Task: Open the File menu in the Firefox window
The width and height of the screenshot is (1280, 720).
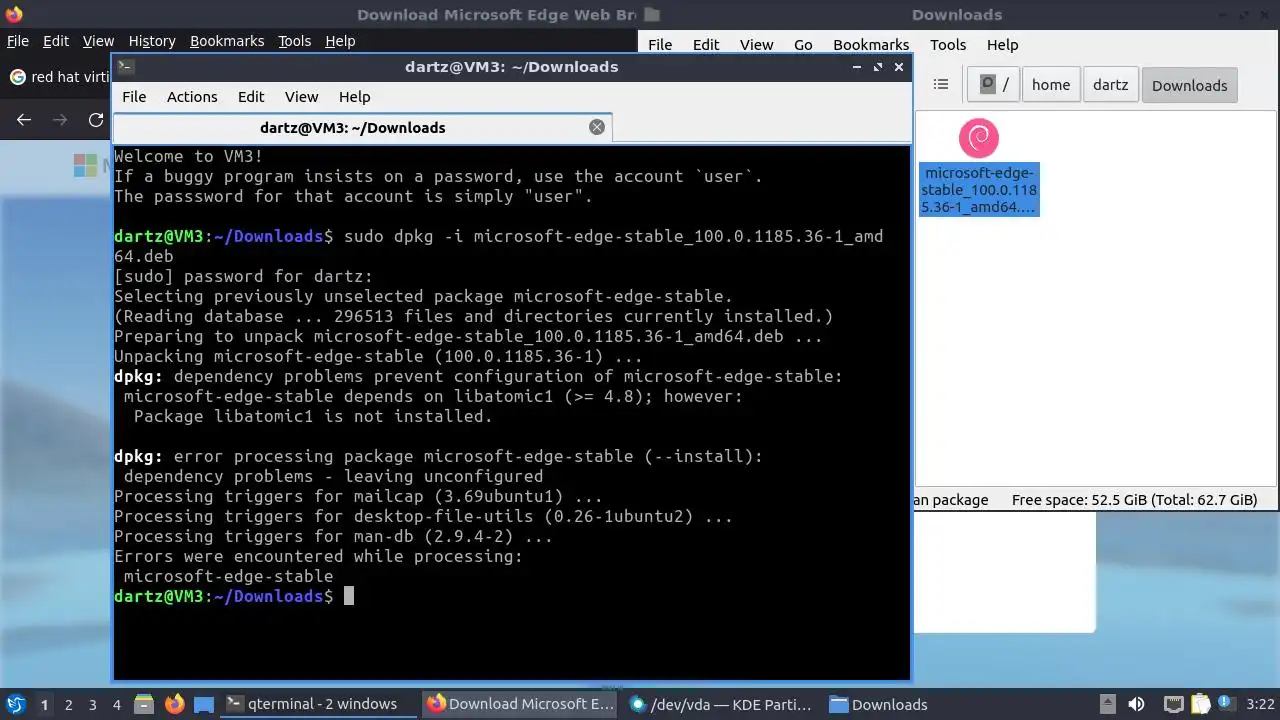Action: (18, 41)
